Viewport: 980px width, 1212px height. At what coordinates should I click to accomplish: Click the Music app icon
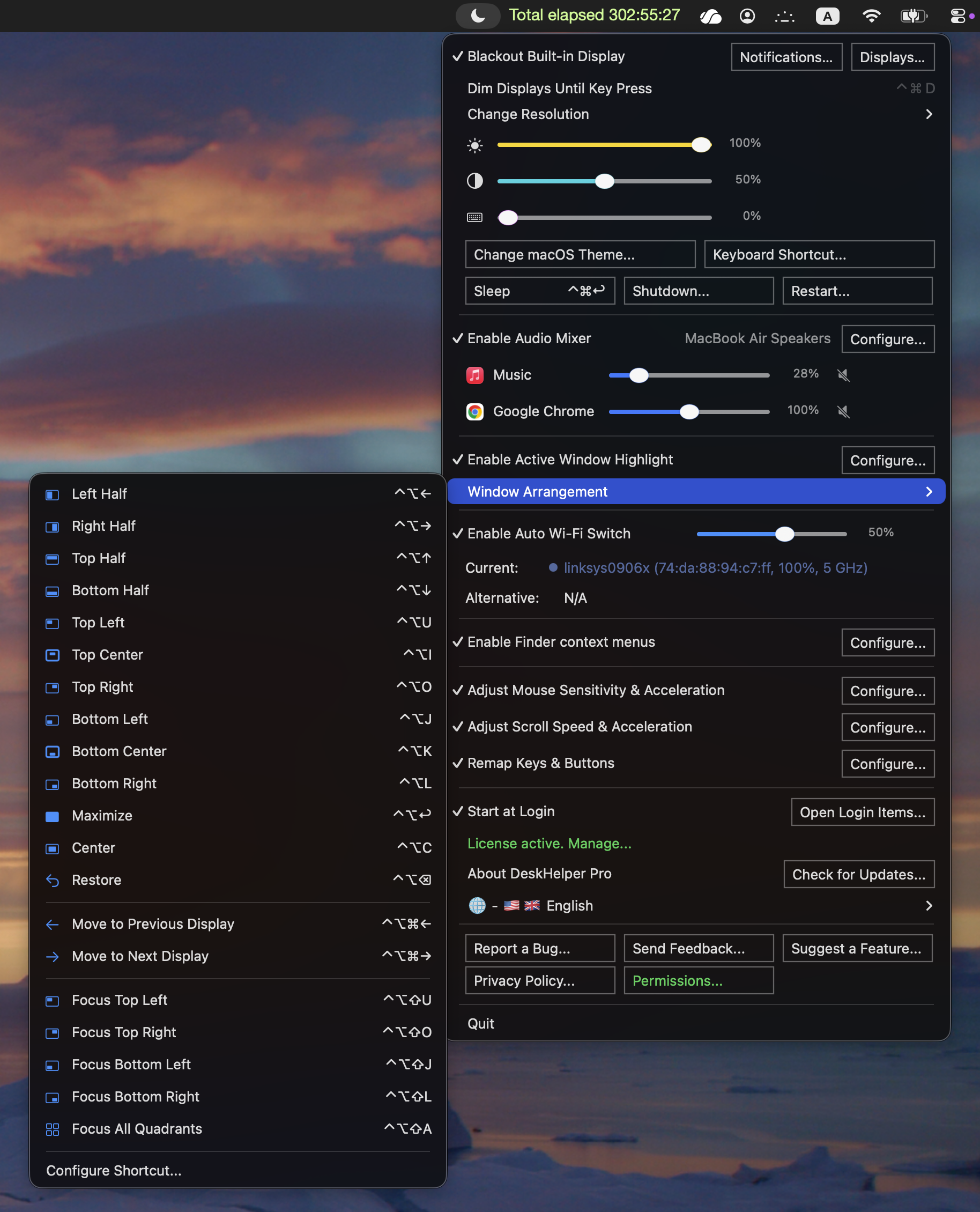475,375
